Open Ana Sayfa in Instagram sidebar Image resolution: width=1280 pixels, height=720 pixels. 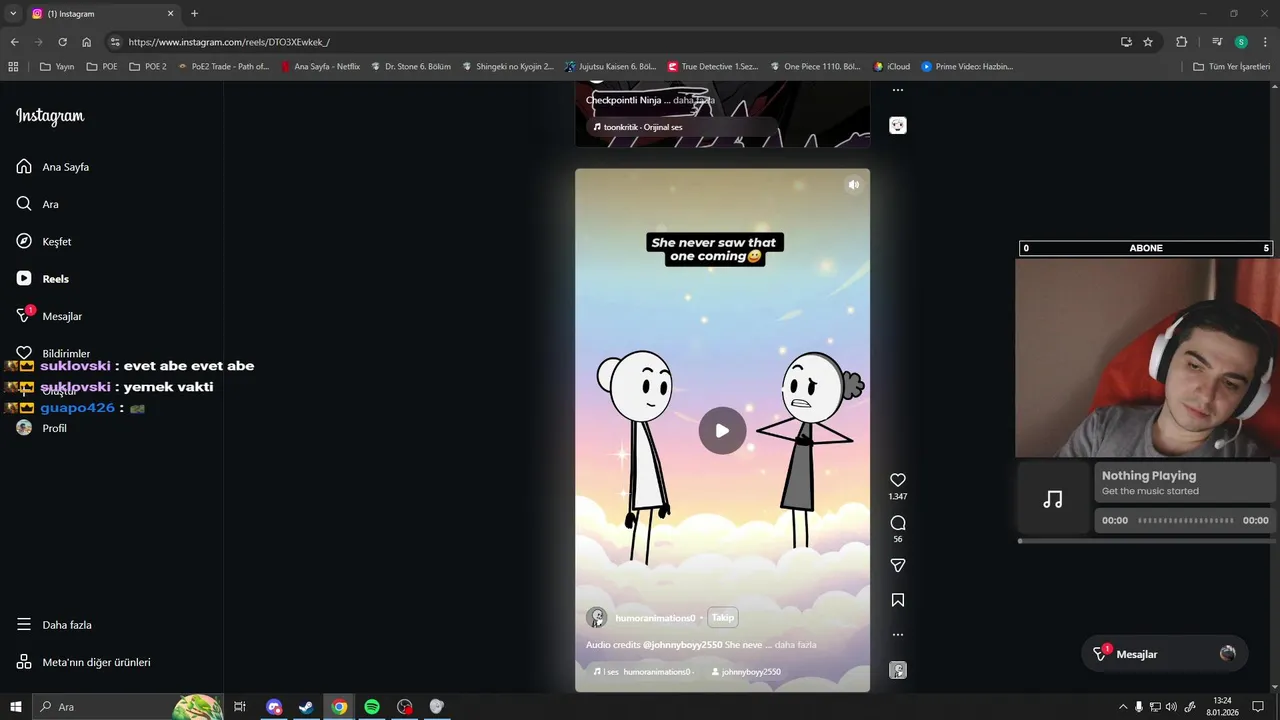click(x=53, y=167)
